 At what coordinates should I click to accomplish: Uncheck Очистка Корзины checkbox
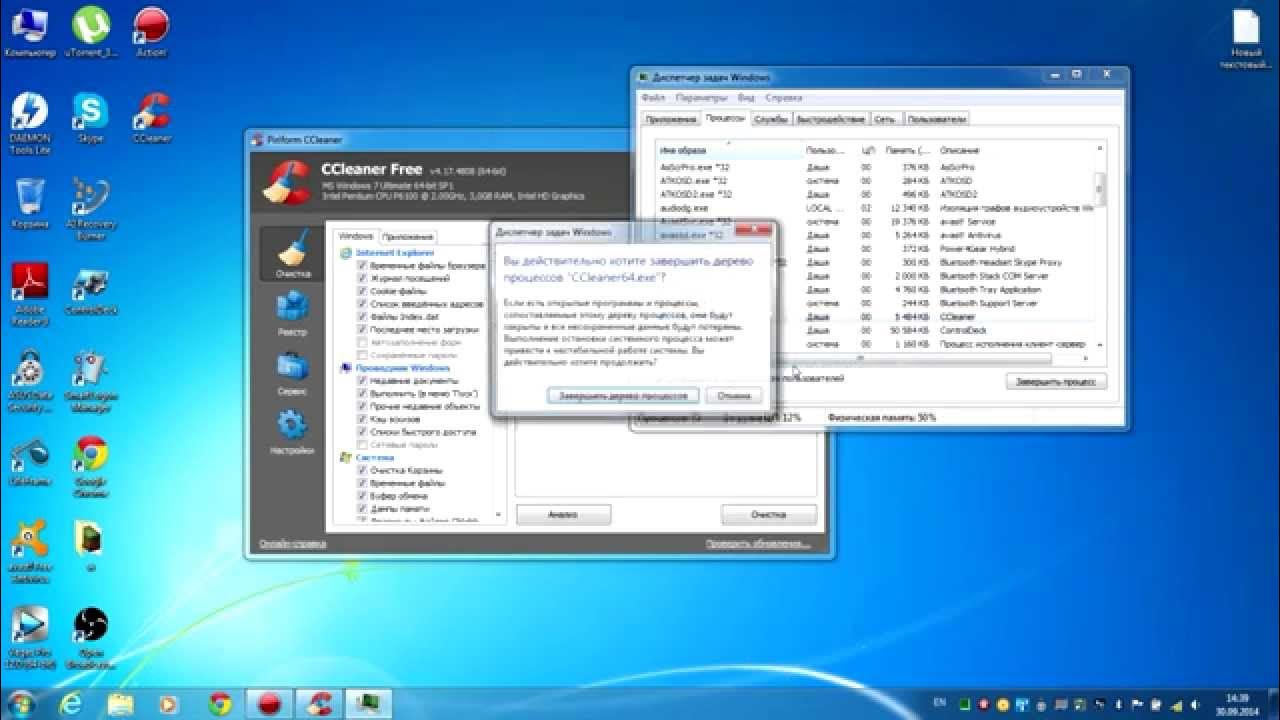tap(362, 470)
